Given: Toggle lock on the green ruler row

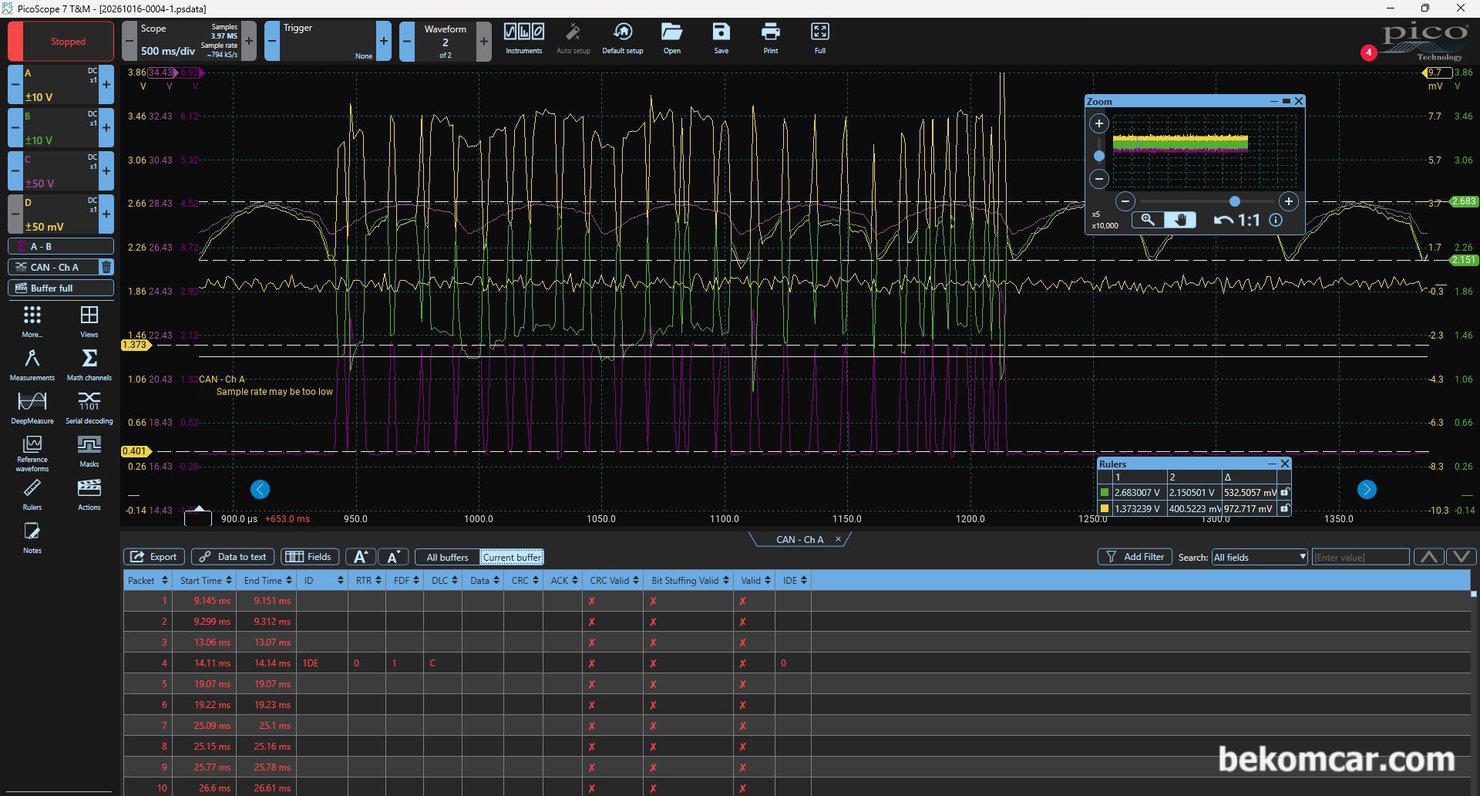Looking at the screenshot, I should (x=1285, y=492).
